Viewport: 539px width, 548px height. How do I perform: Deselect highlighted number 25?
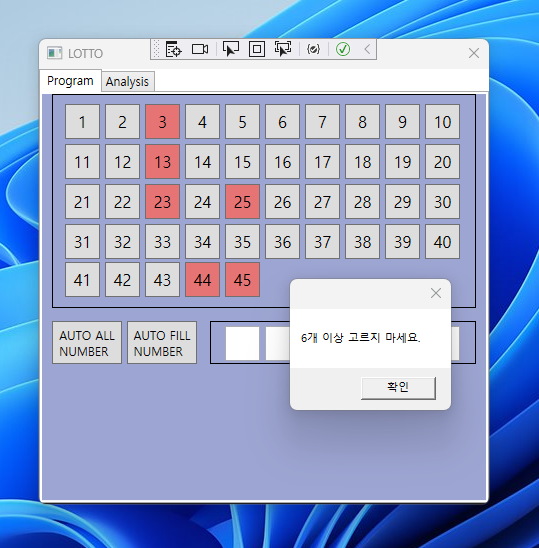[x=242, y=202]
